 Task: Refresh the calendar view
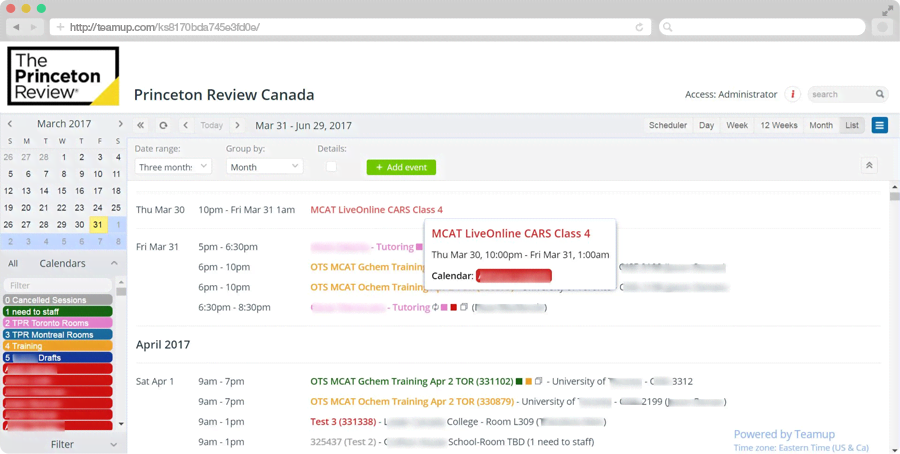coord(164,125)
